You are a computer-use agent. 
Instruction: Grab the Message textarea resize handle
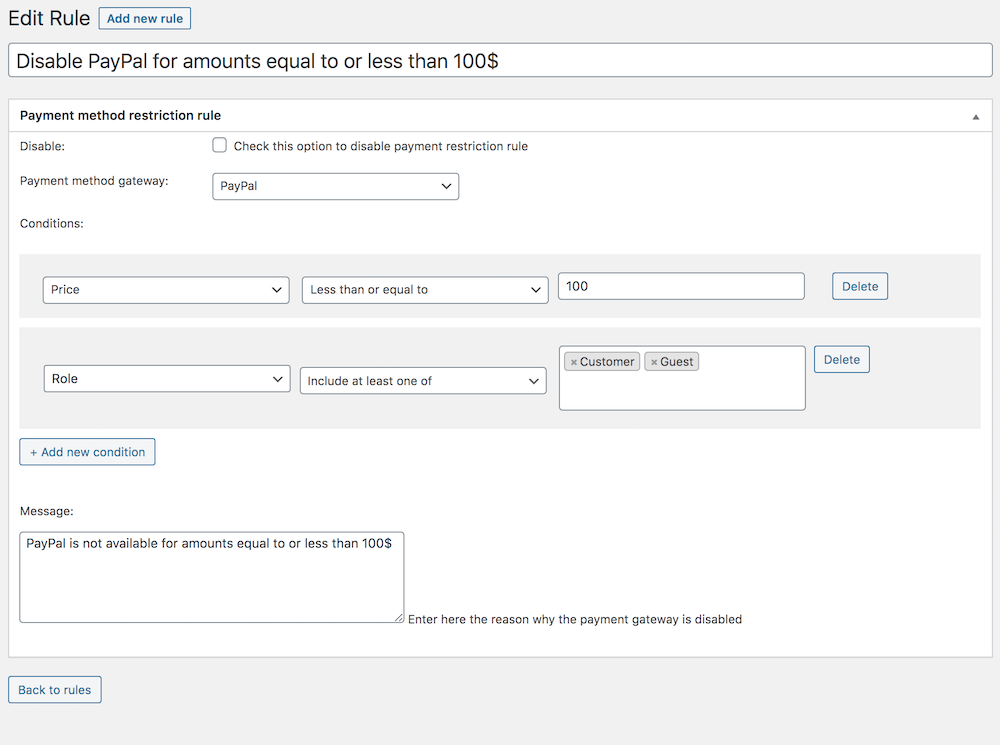(399, 618)
